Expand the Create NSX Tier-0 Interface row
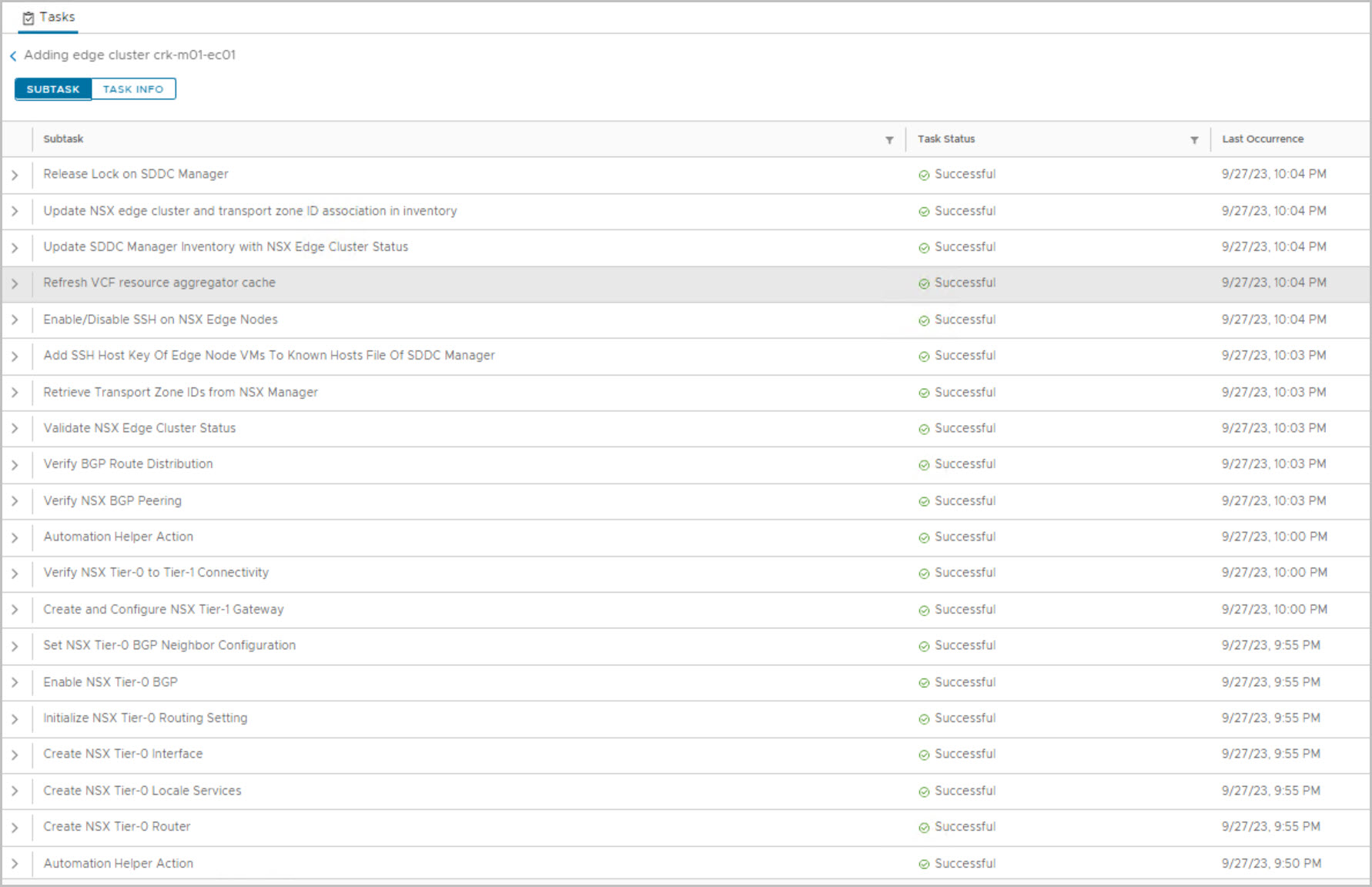Image resolution: width=1372 pixels, height=887 pixels. 15,755
